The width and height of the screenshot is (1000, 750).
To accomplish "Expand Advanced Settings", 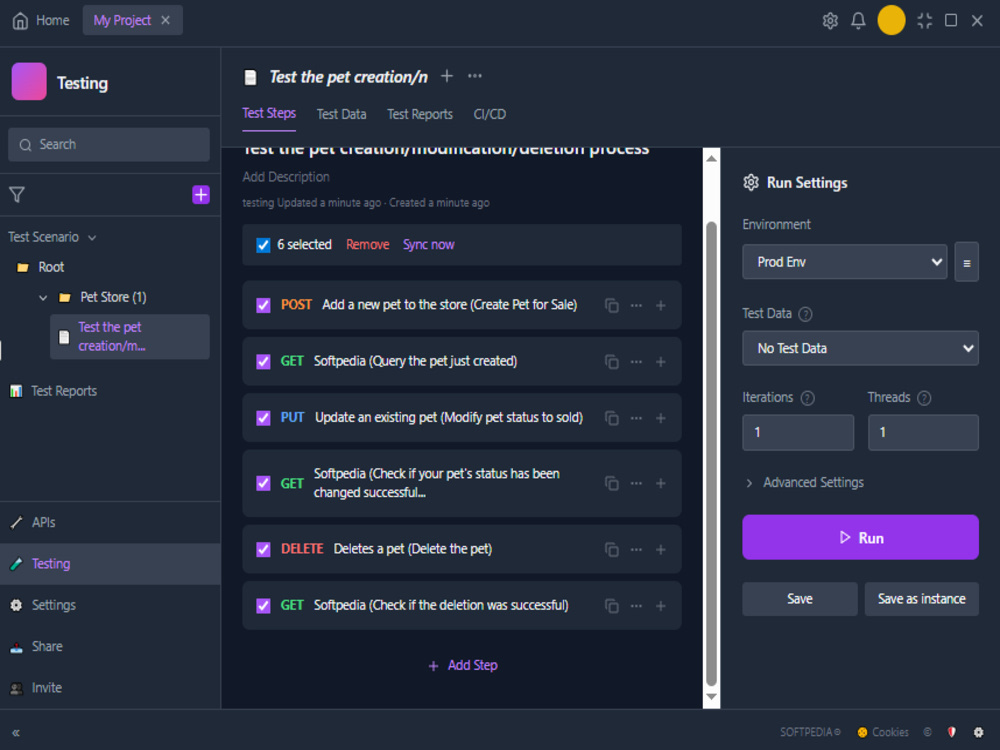I will pyautogui.click(x=804, y=483).
